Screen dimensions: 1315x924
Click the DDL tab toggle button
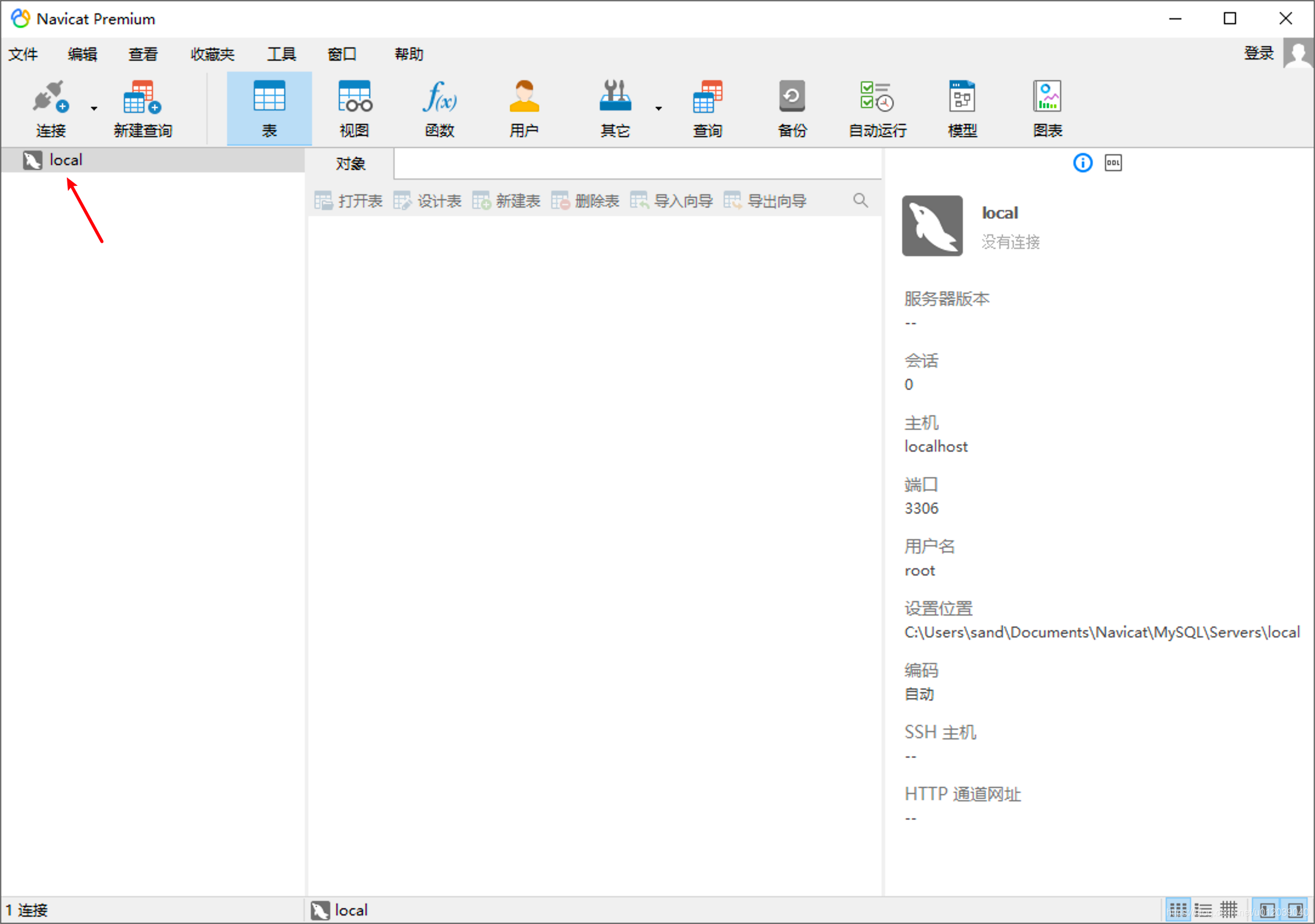click(x=1113, y=162)
